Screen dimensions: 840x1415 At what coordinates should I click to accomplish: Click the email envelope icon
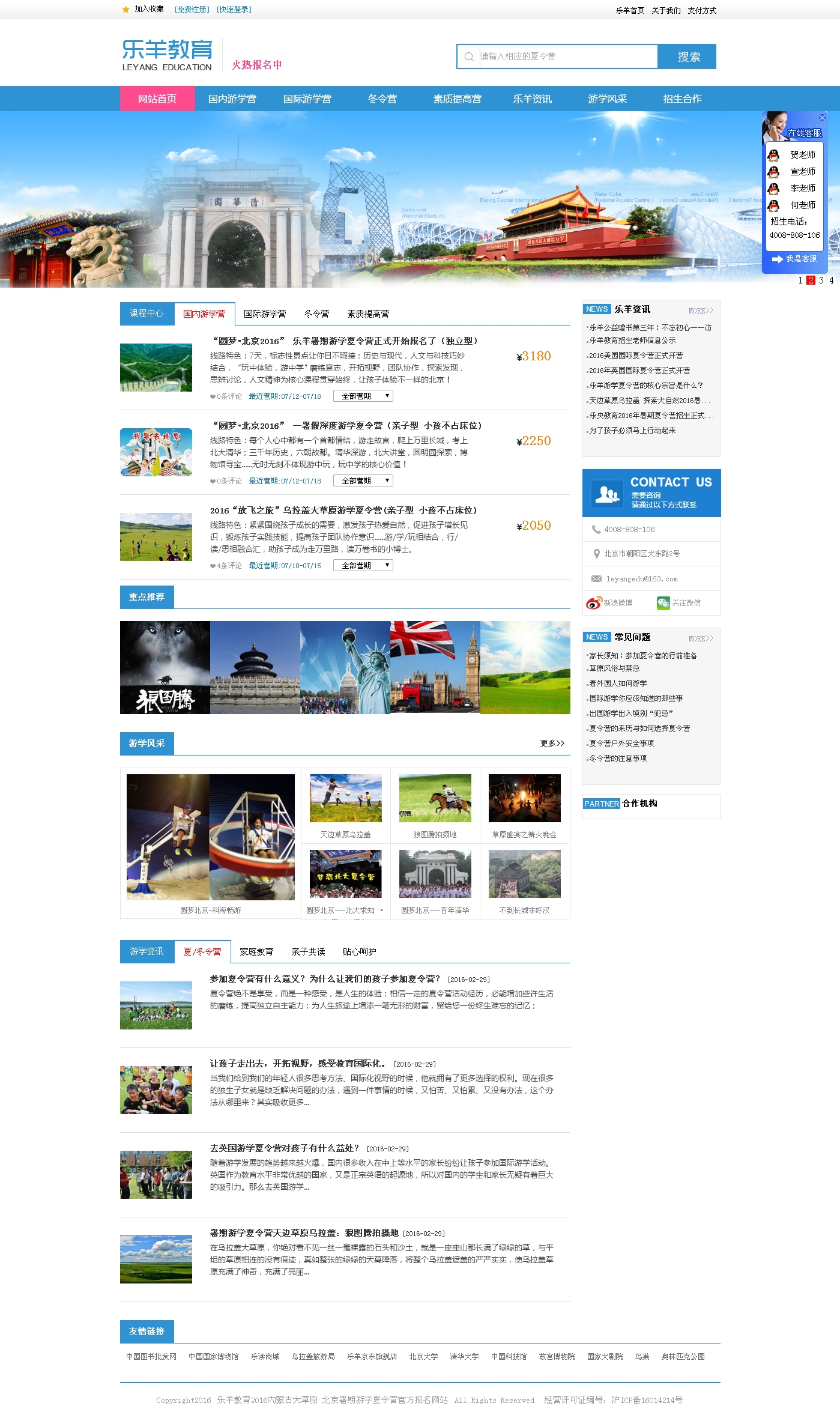click(x=596, y=579)
